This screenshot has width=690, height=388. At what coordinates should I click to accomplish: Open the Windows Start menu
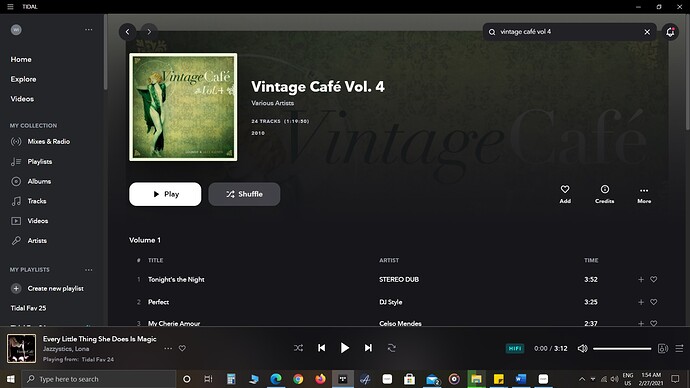[x=11, y=379]
